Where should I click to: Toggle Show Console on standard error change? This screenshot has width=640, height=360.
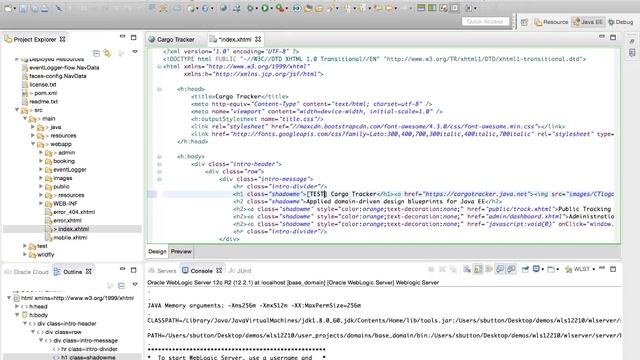tap(511, 269)
